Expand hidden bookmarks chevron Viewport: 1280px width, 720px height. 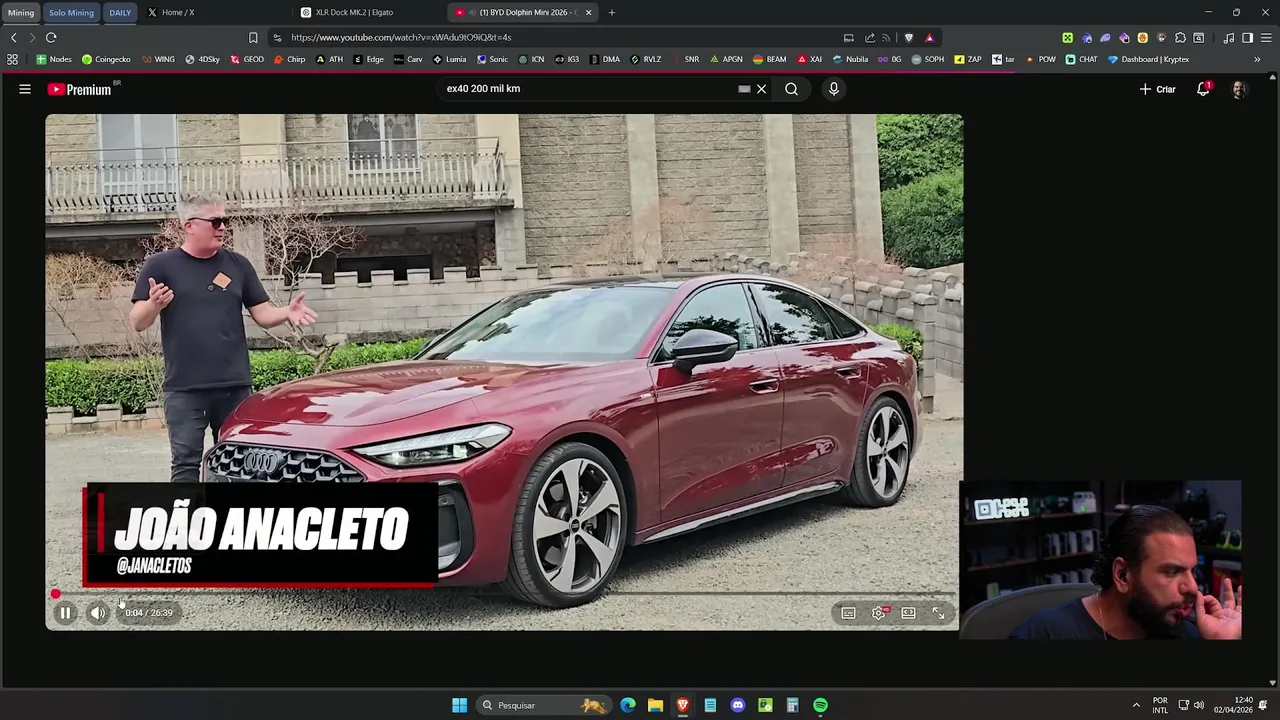pos(1257,59)
